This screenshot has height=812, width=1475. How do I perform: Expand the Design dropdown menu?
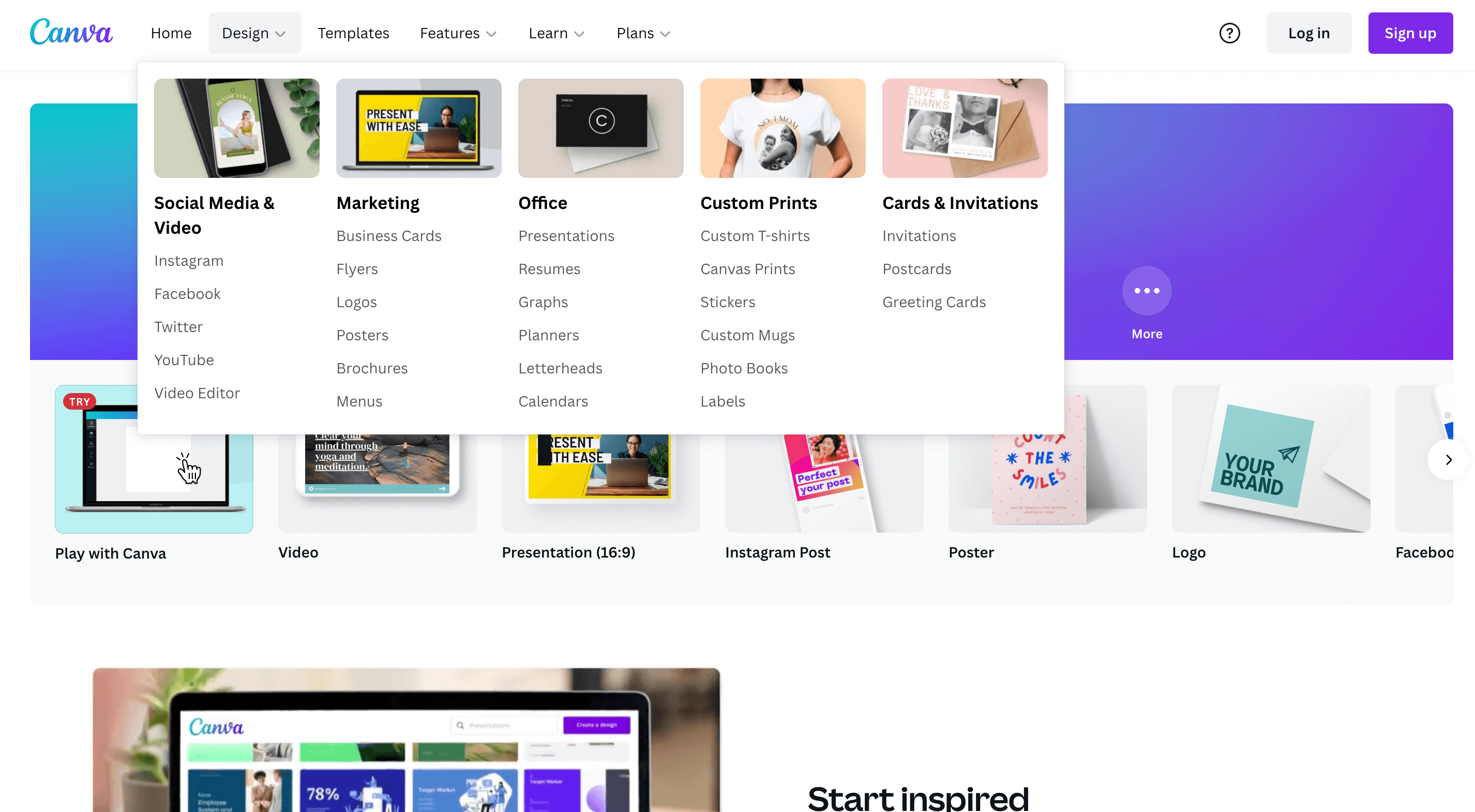pyautogui.click(x=254, y=33)
